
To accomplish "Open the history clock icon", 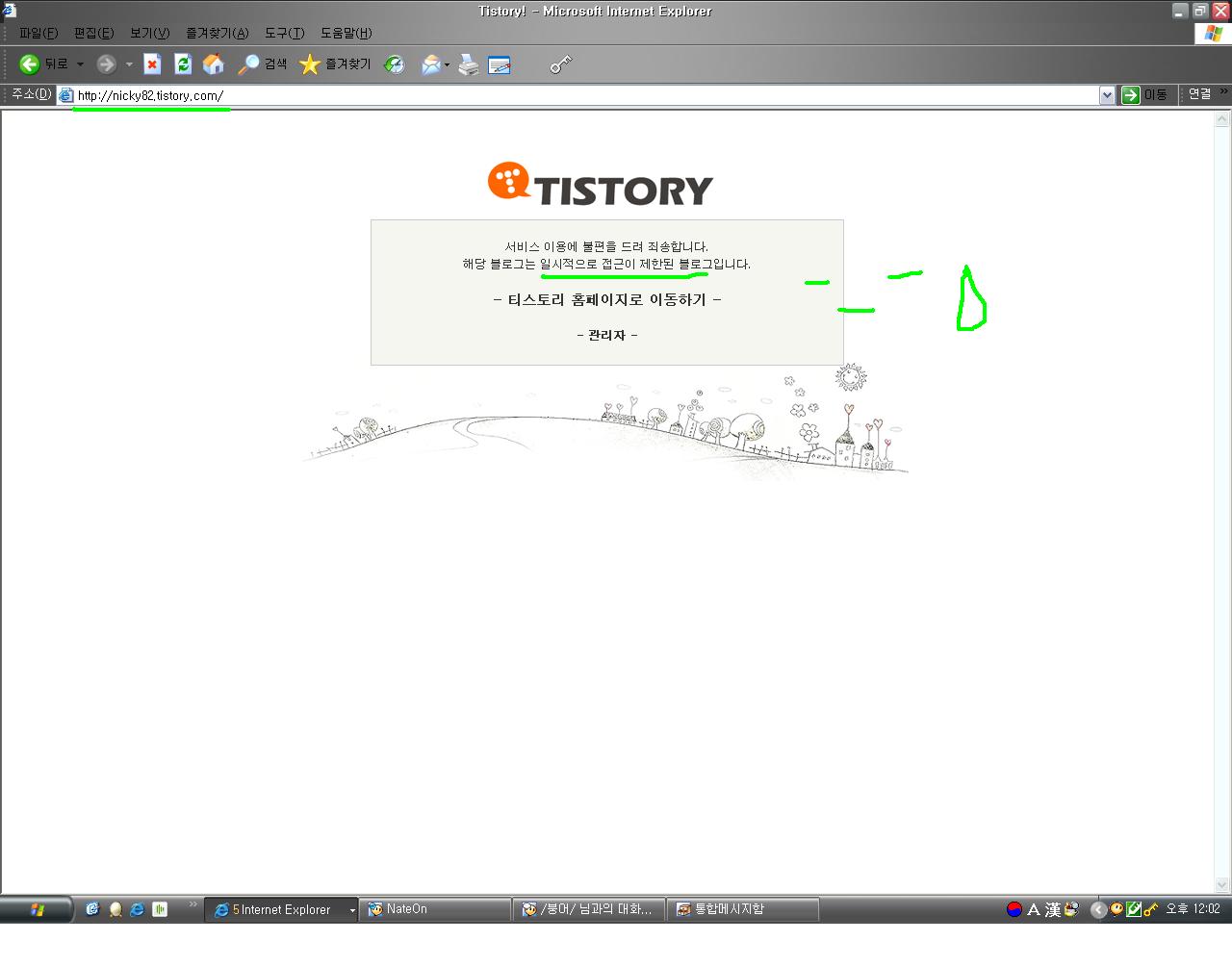I will pos(395,64).
